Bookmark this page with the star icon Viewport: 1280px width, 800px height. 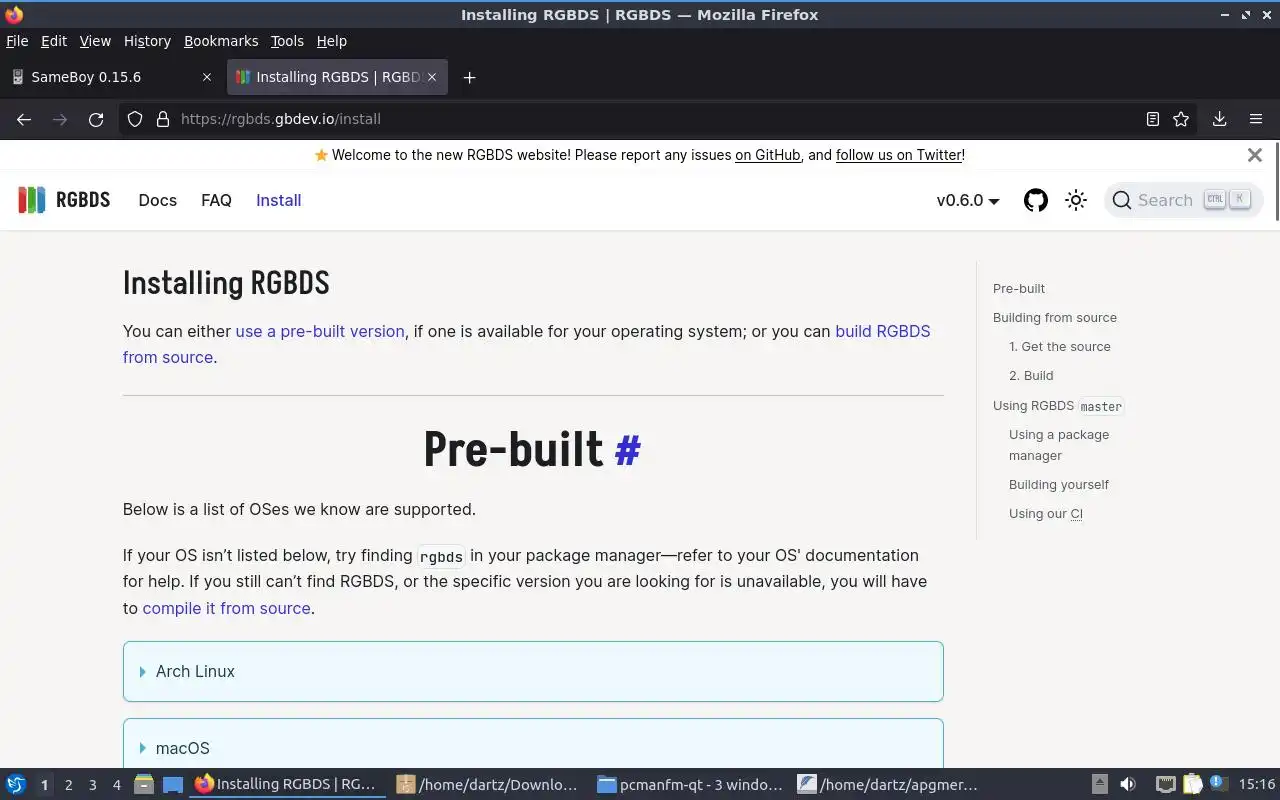pos(1181,119)
